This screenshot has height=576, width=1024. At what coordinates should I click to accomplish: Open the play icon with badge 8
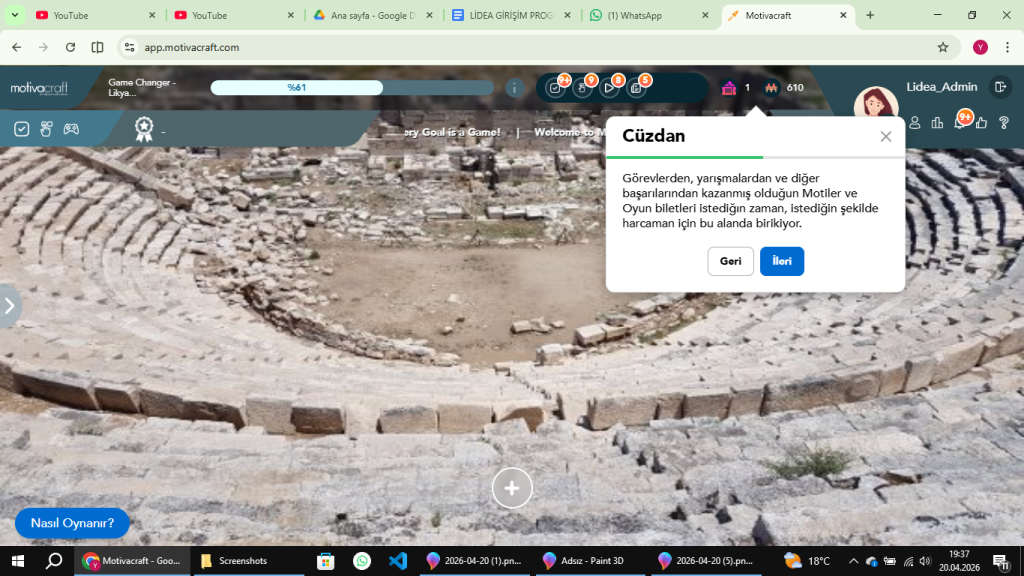tap(609, 88)
